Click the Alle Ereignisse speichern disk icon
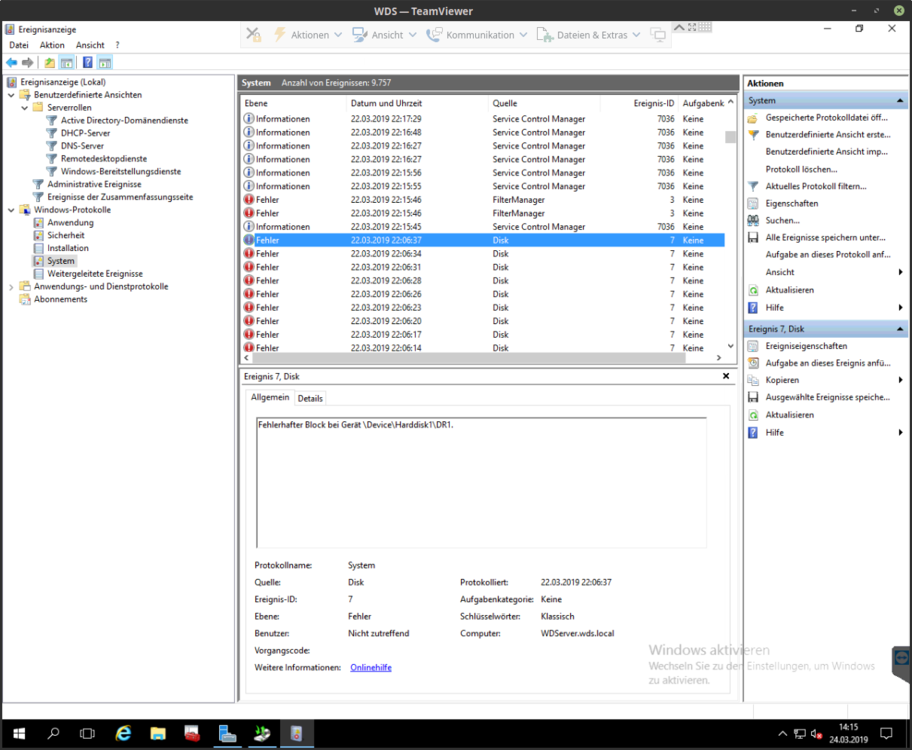Image resolution: width=912 pixels, height=750 pixels. tap(754, 237)
